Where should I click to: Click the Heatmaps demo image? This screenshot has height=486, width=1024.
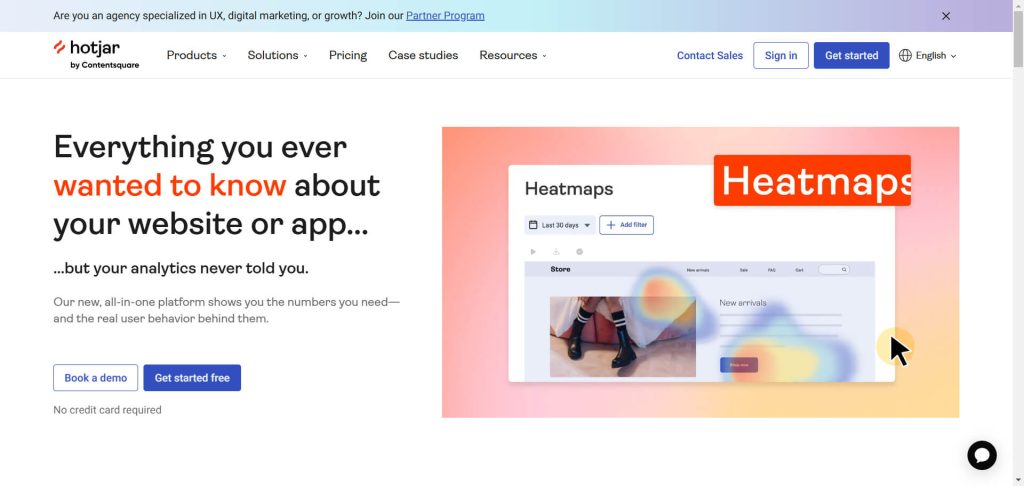[x=701, y=272]
